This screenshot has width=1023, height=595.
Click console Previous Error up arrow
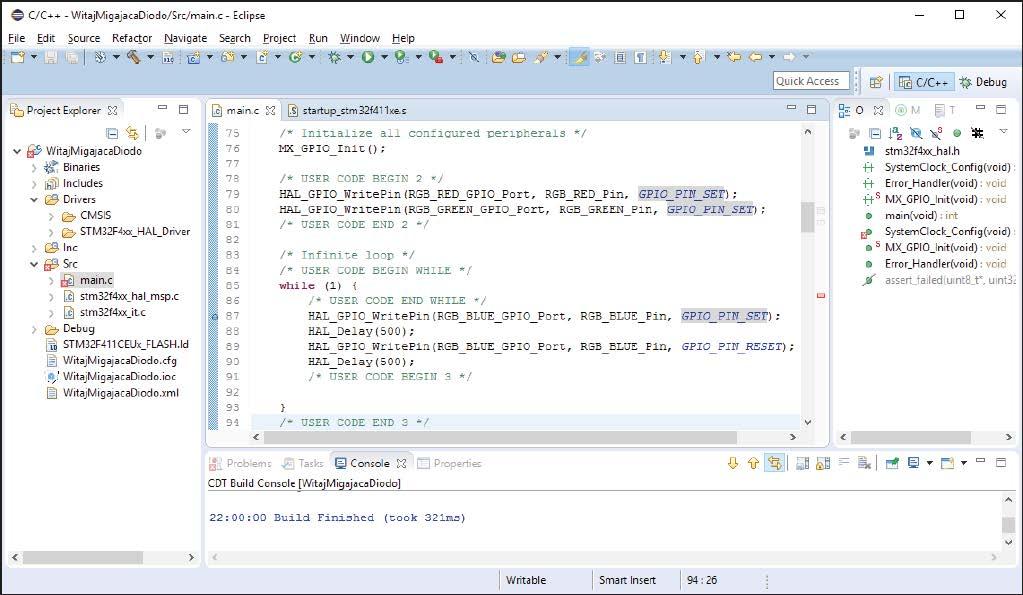(x=754, y=463)
